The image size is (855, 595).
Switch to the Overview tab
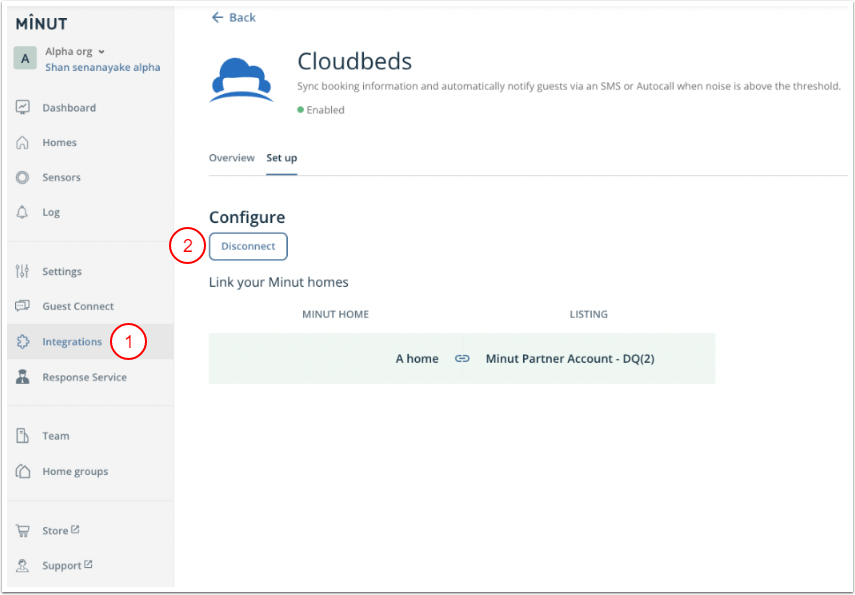[231, 158]
